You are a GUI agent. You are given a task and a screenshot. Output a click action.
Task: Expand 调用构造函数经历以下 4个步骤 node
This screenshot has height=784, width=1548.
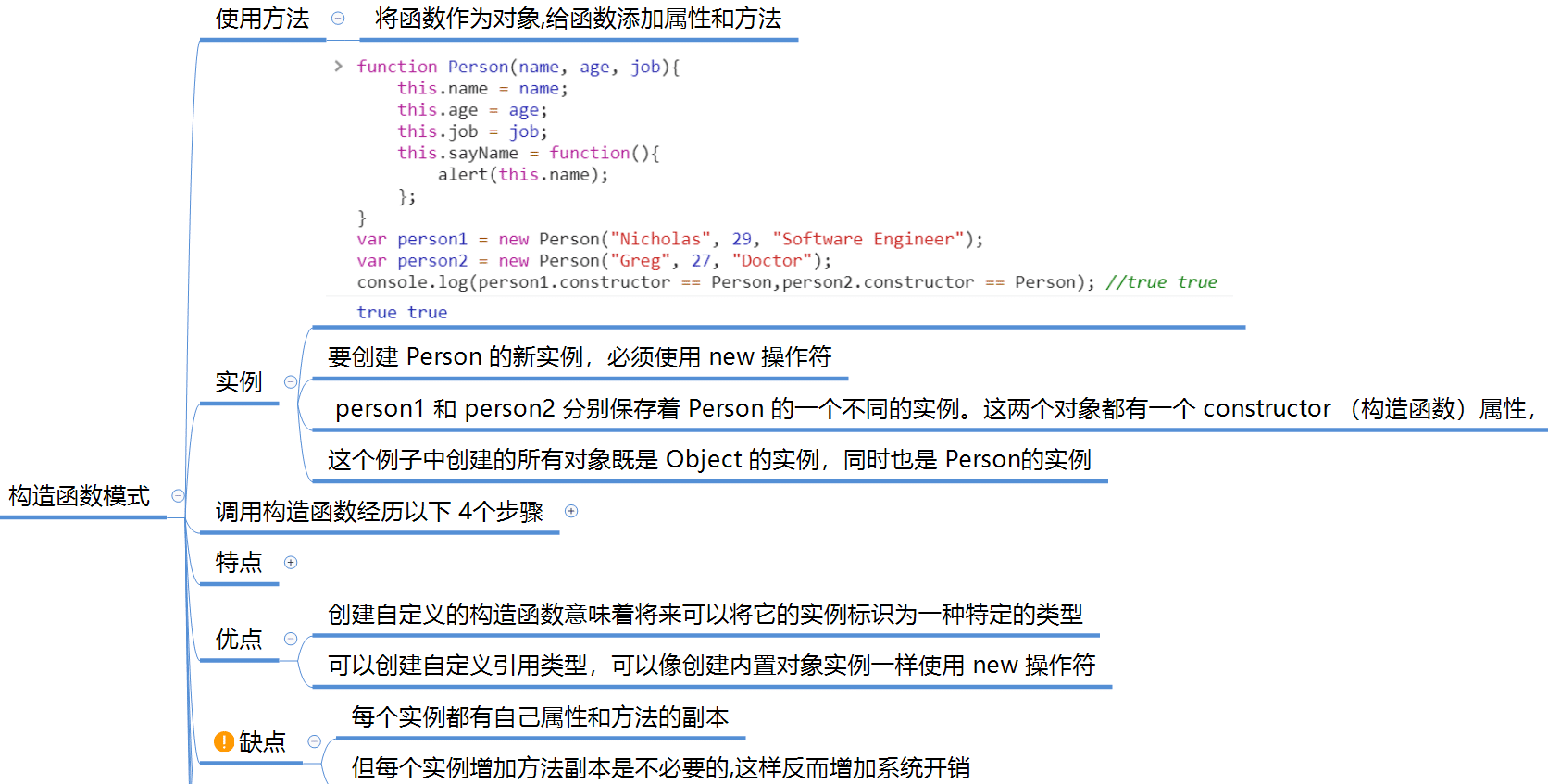click(571, 511)
